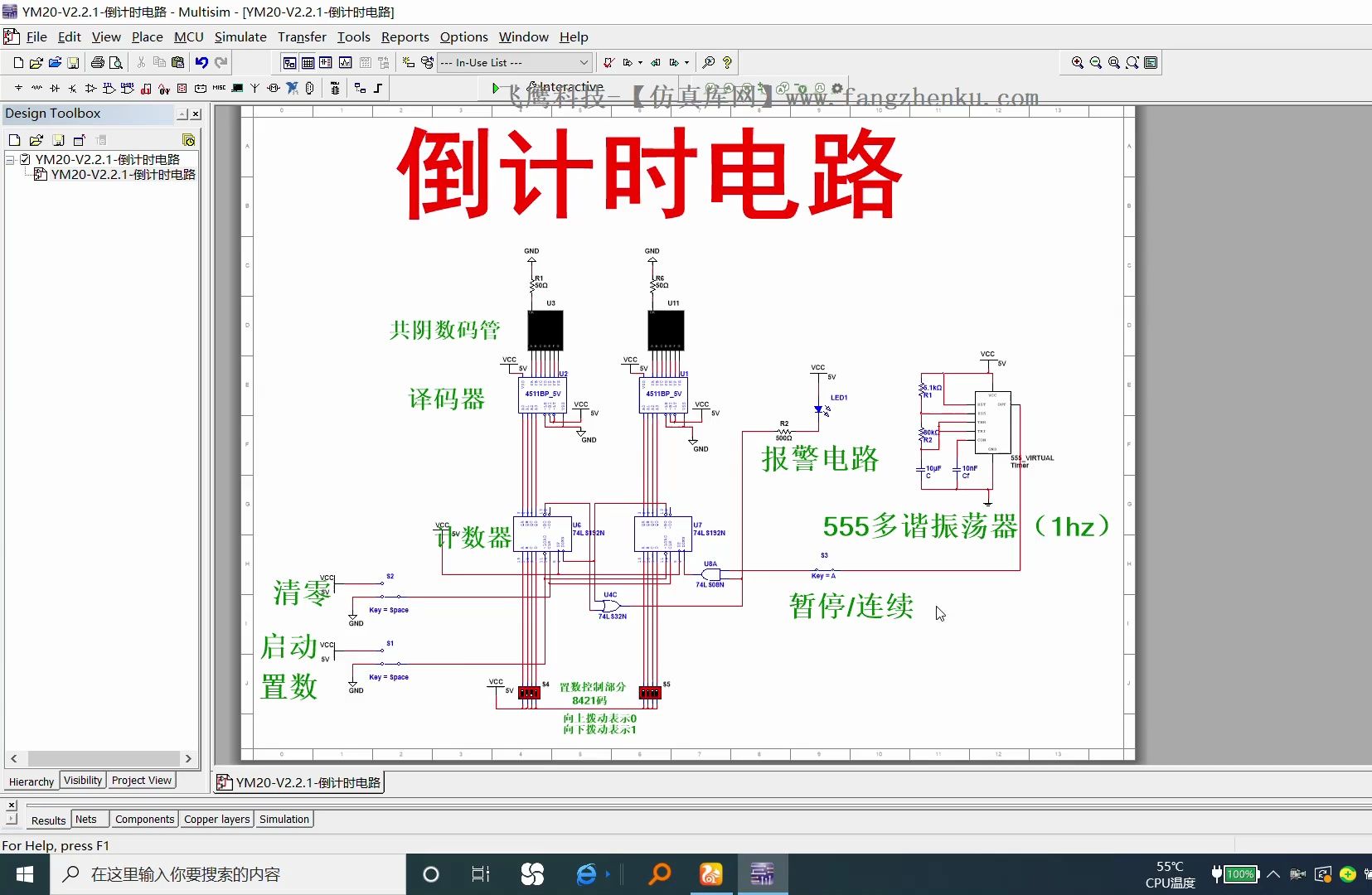
Task: Open the MCU menu
Action: 188,37
